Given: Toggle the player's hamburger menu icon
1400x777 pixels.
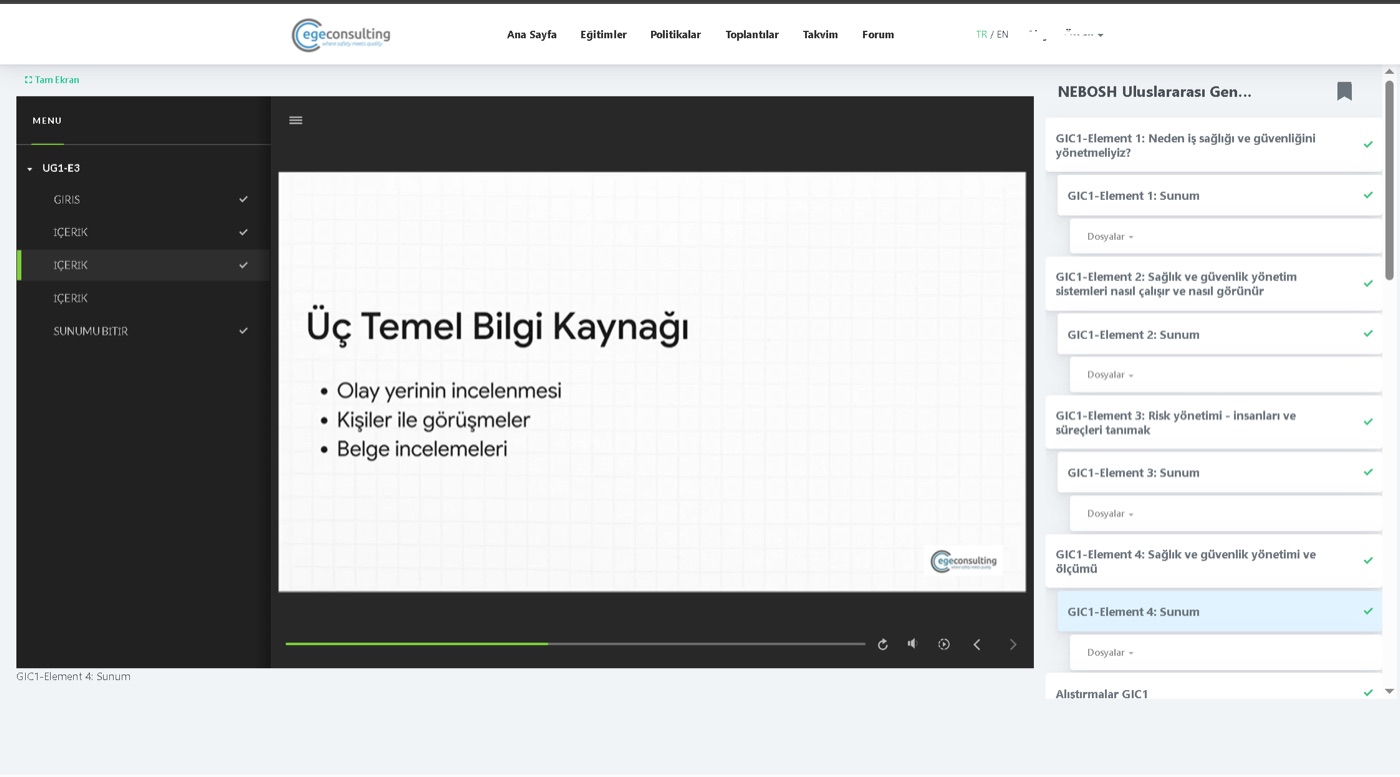Looking at the screenshot, I should pyautogui.click(x=296, y=120).
